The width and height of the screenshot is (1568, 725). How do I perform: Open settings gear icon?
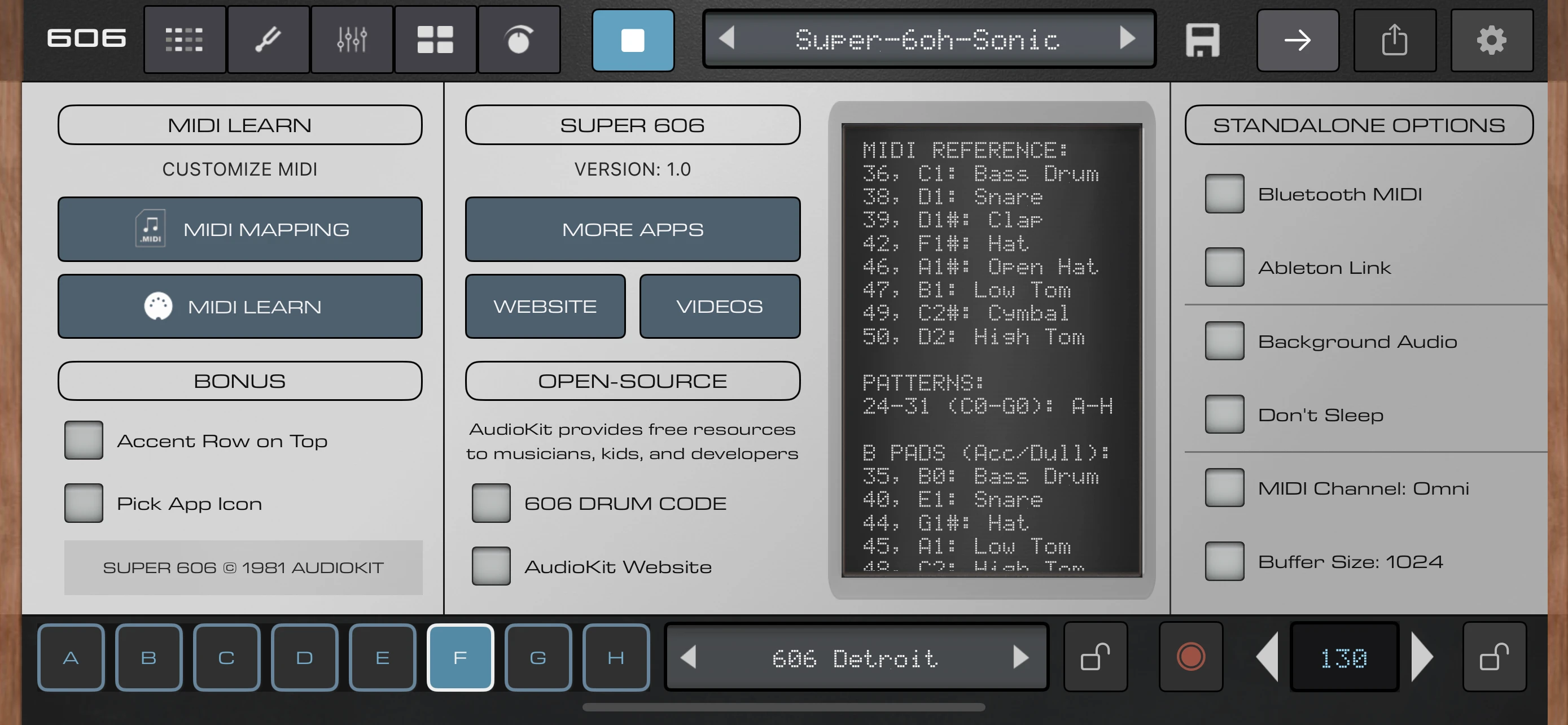tap(1491, 41)
